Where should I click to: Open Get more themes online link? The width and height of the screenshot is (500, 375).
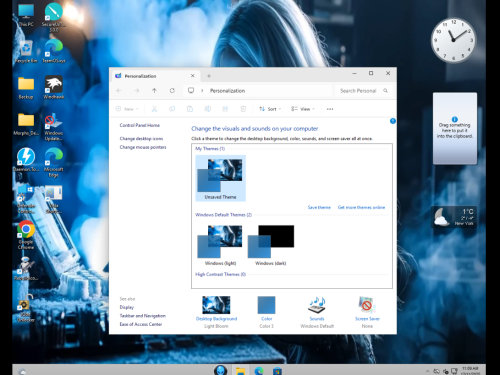point(361,207)
